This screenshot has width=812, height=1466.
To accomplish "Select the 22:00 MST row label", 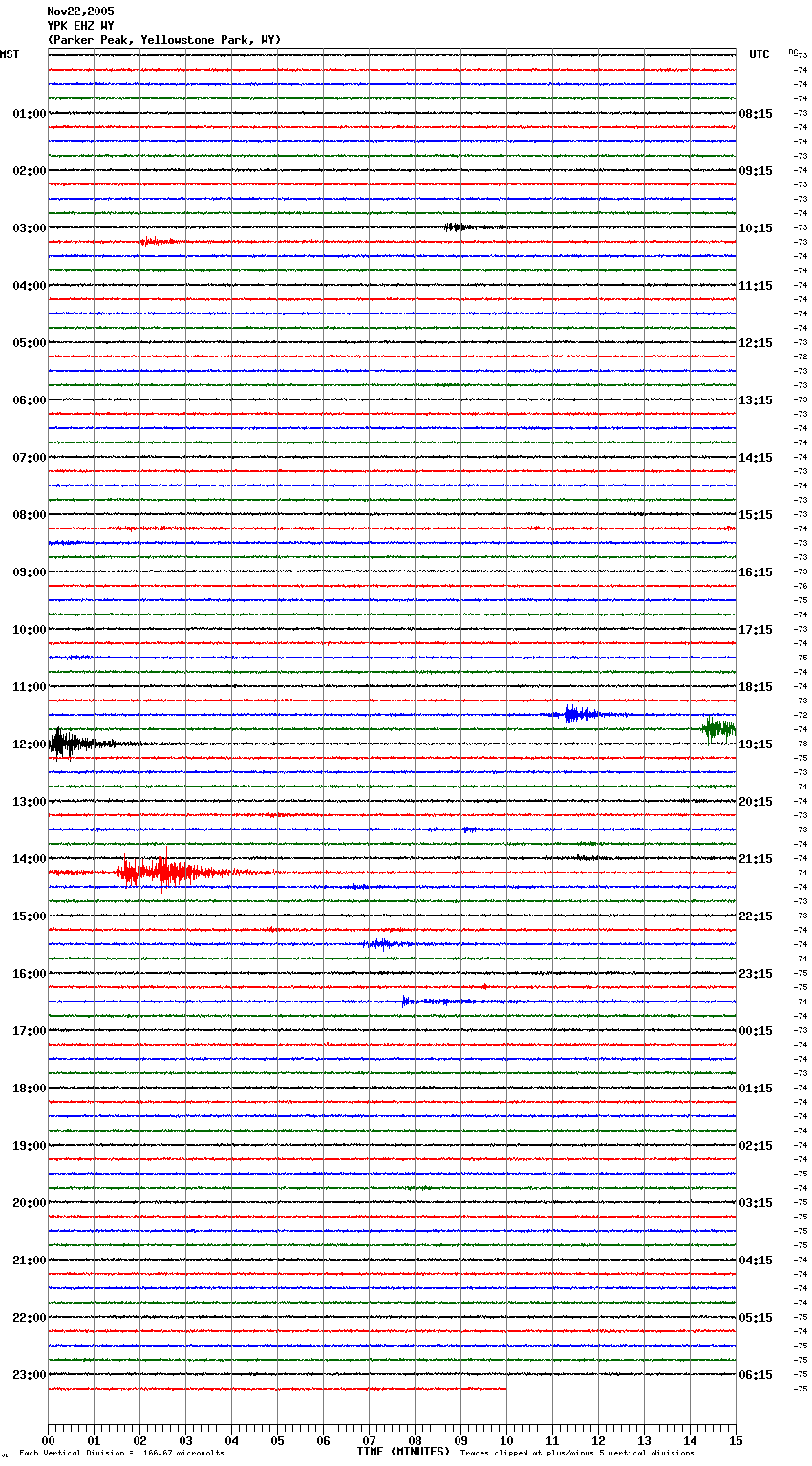I will click(x=30, y=1318).
